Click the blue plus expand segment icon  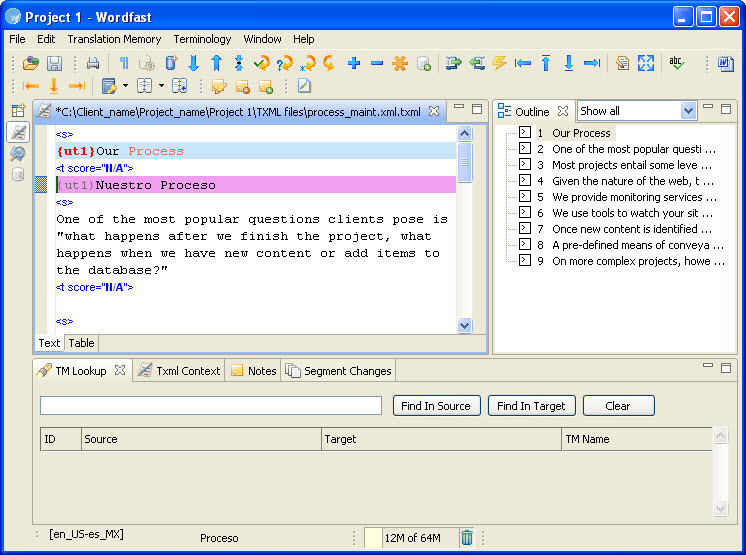354,63
